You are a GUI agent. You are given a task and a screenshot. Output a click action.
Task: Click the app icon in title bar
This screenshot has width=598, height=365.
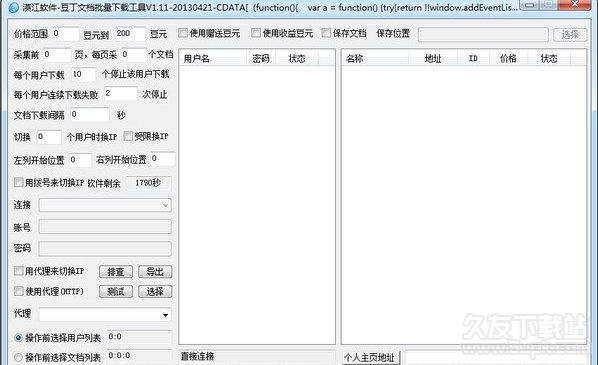[13, 7]
